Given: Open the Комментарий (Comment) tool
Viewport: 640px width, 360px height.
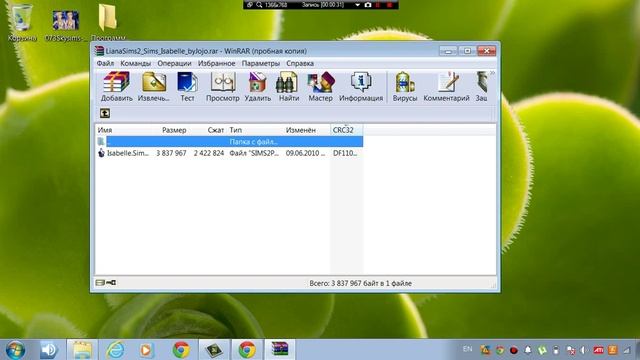Looking at the screenshot, I should (446, 86).
